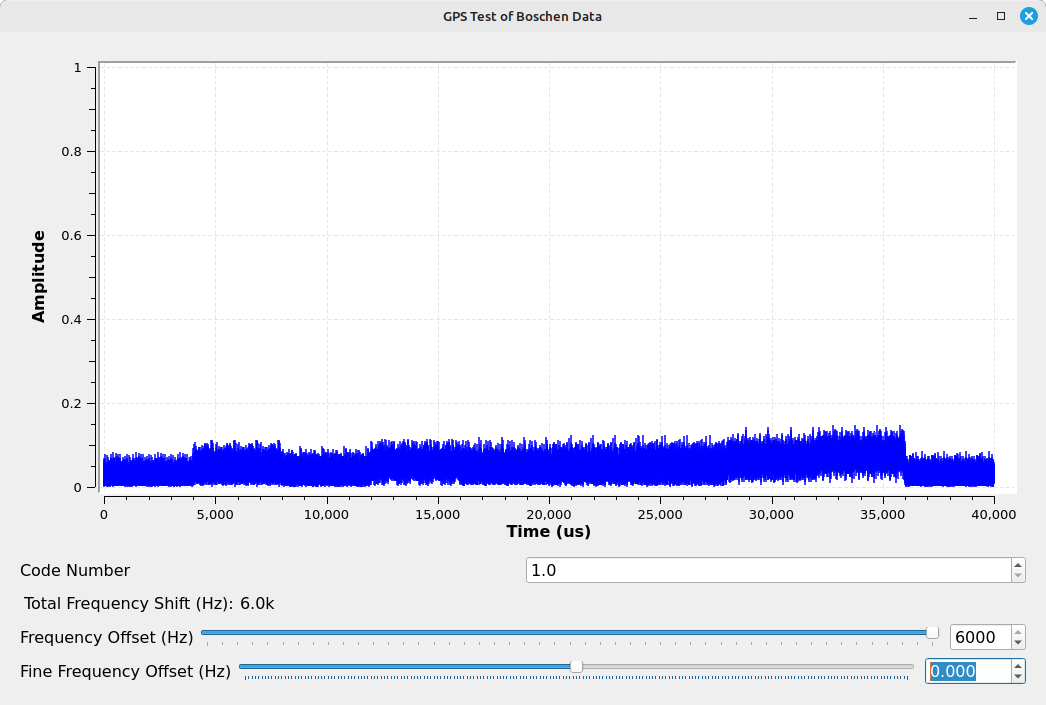Screen dimensions: 1046x705
Task: Close the GPS Test window
Action: pos(1028,16)
